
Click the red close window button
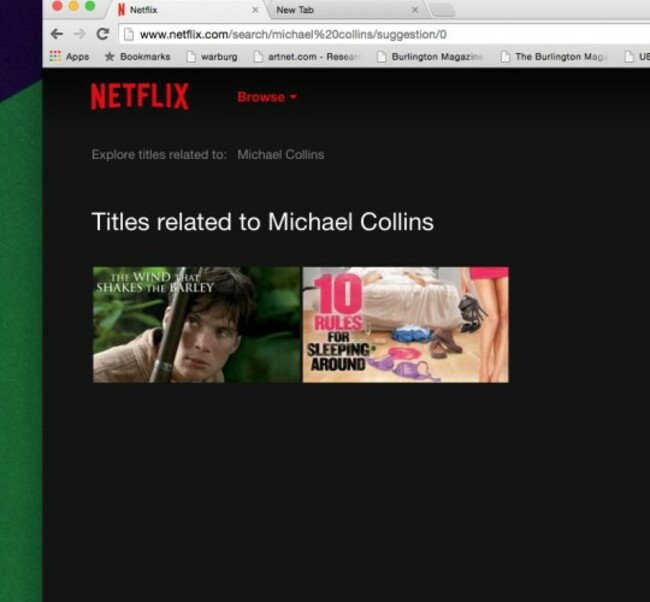(x=57, y=6)
